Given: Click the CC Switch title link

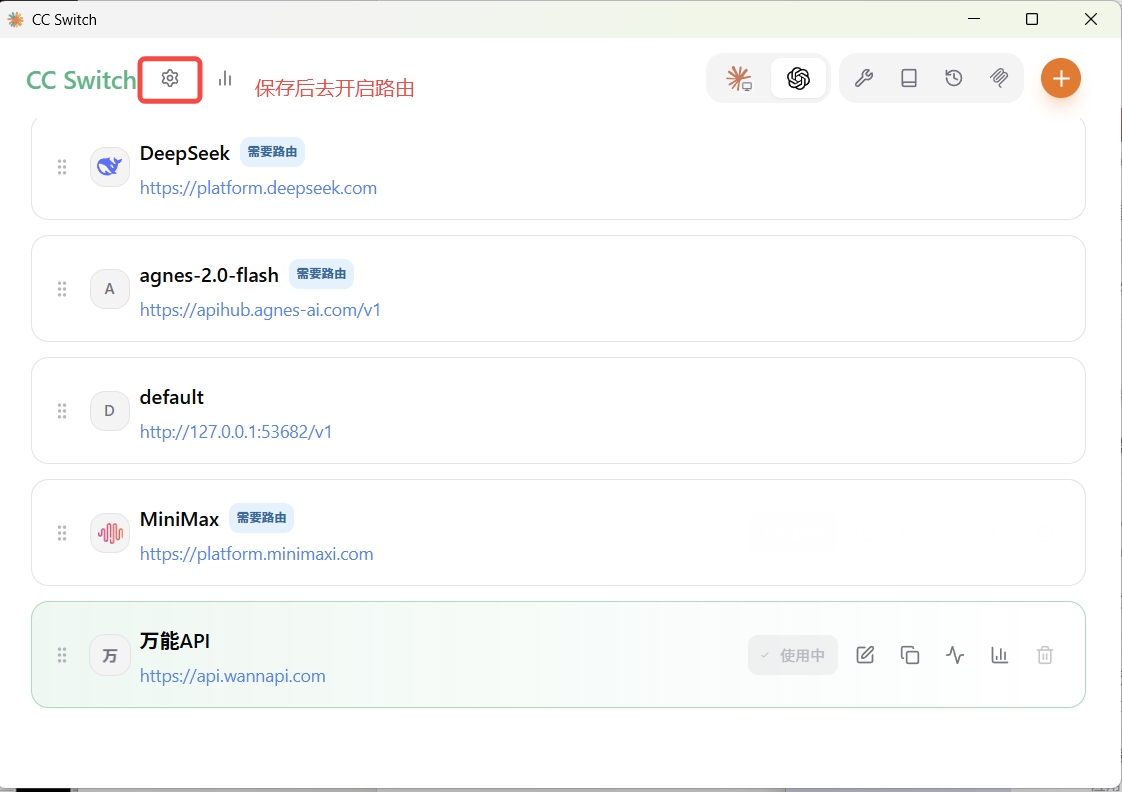Looking at the screenshot, I should (81, 79).
